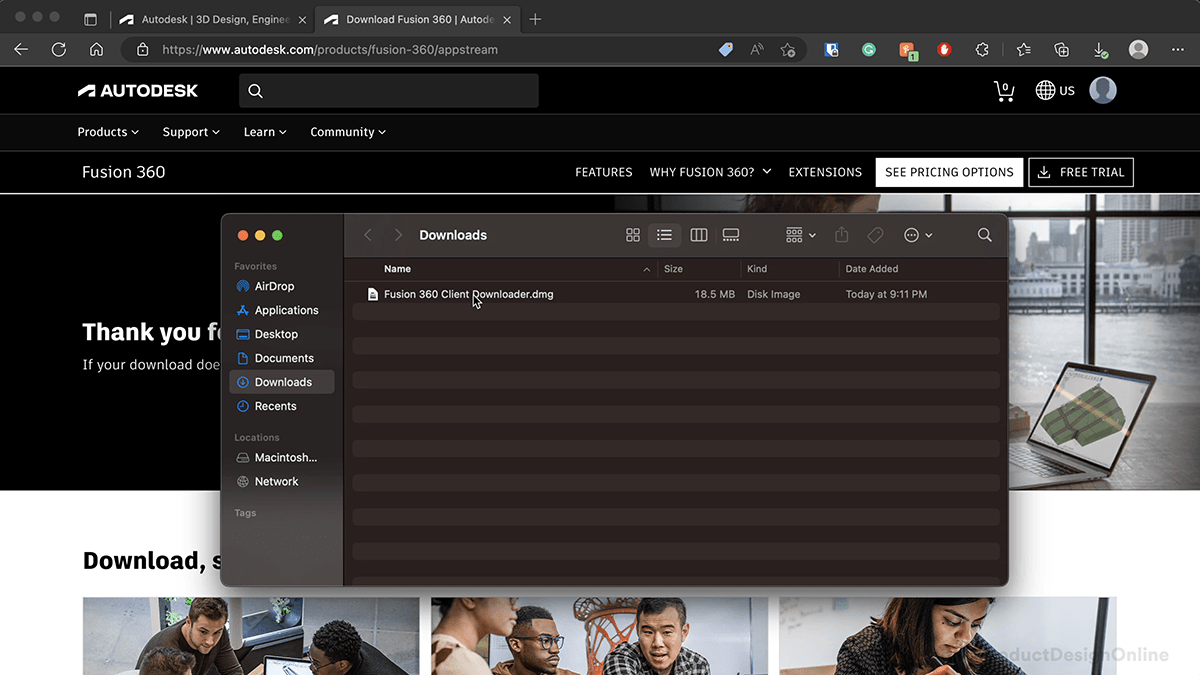Open the Edge profile avatar

coord(1138,49)
